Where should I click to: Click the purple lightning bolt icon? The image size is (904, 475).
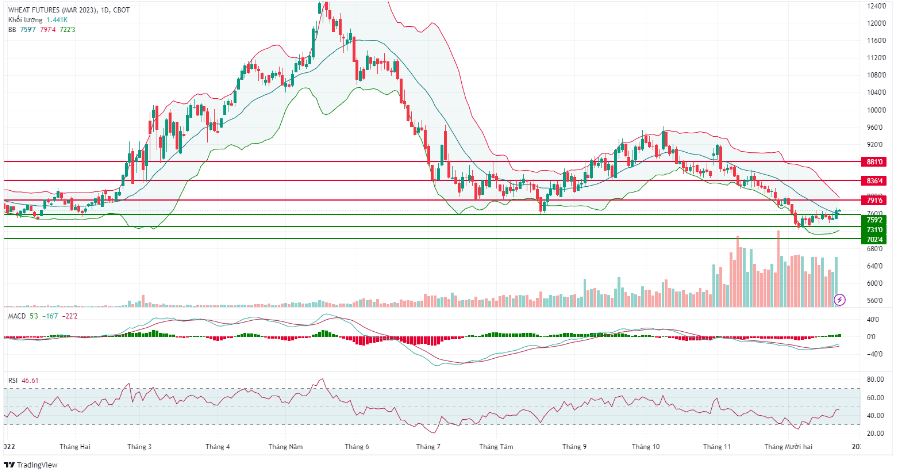click(840, 300)
